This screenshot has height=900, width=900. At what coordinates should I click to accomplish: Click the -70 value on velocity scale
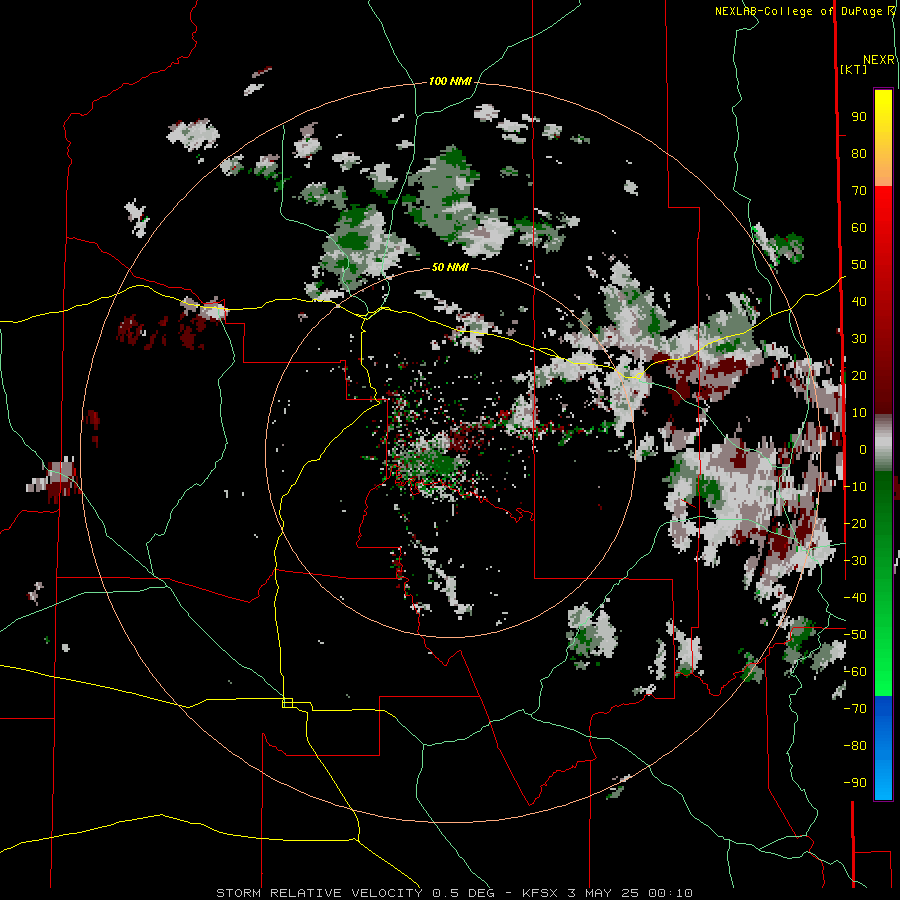855,709
